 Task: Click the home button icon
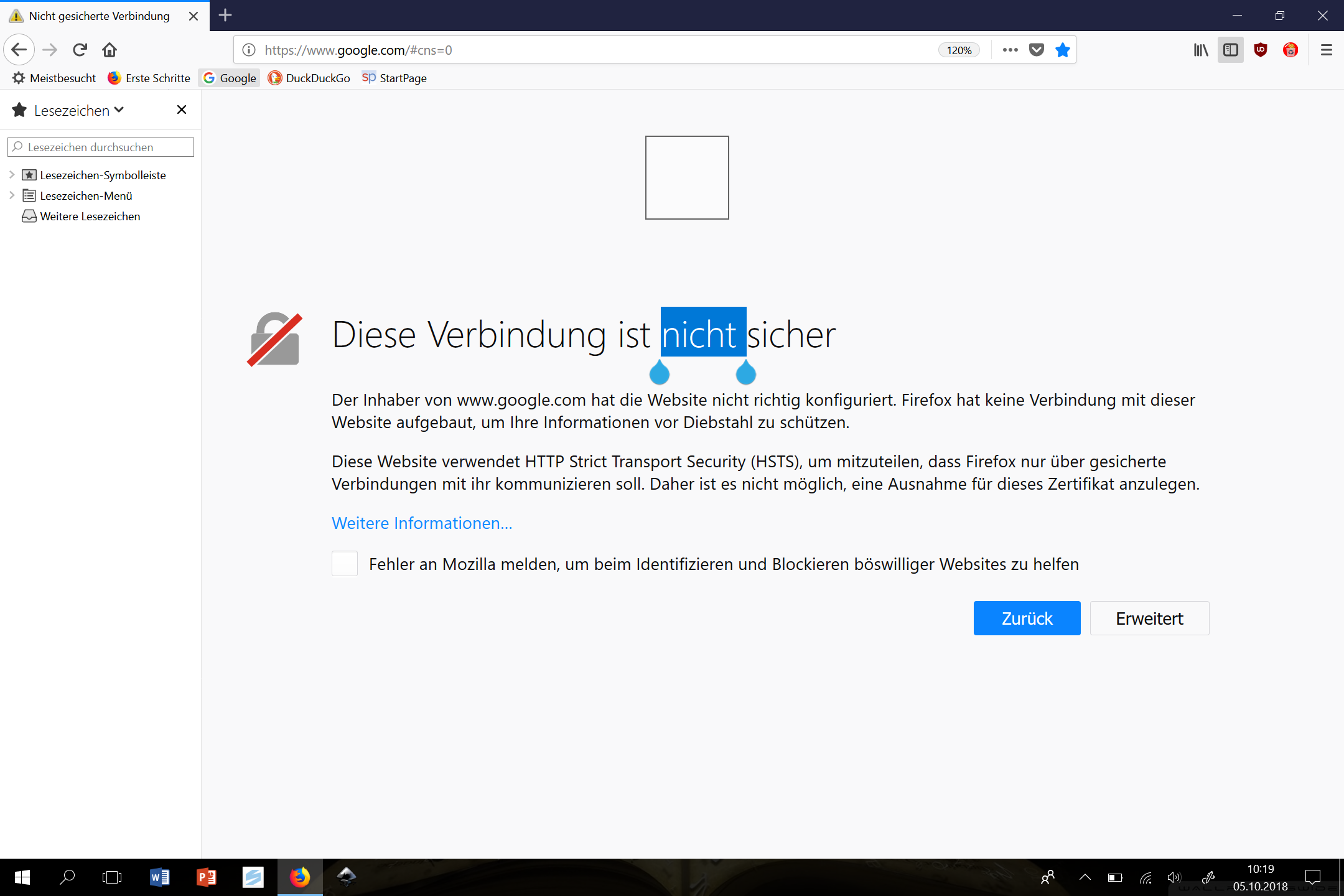pyautogui.click(x=110, y=50)
